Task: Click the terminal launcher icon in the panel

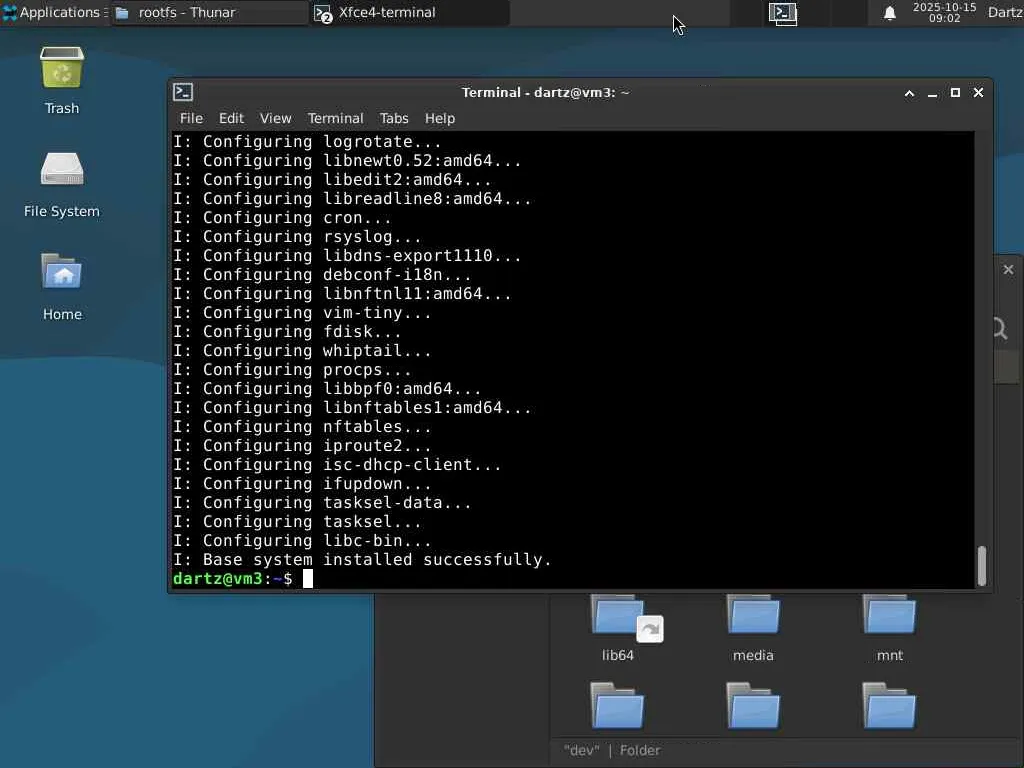Action: [782, 13]
